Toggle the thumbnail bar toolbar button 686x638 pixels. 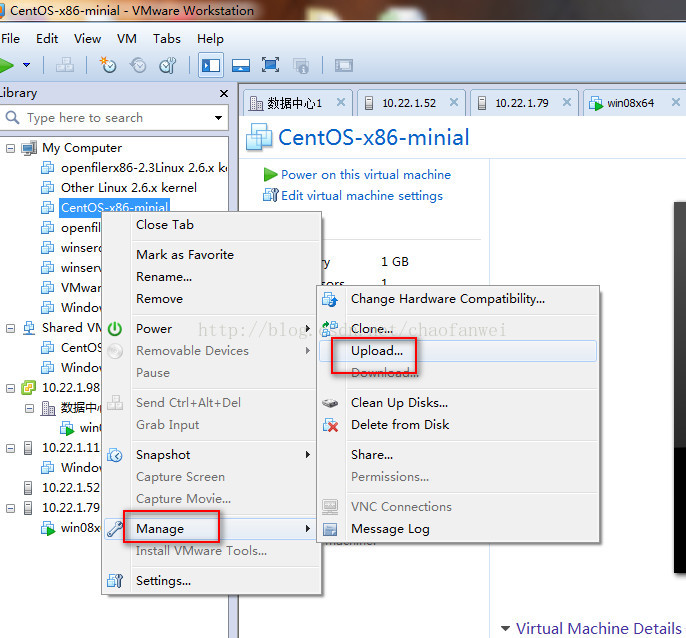(x=241, y=66)
